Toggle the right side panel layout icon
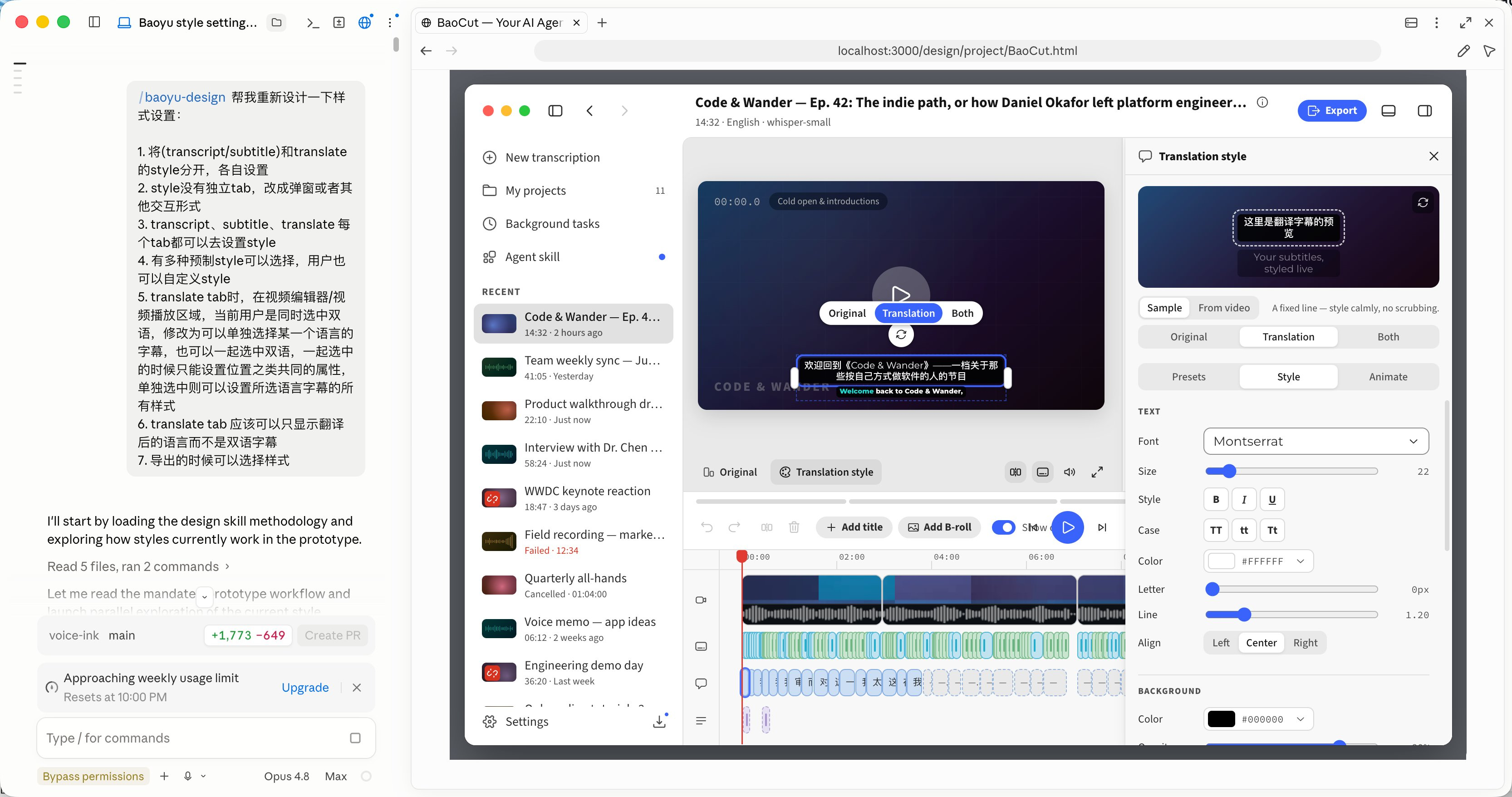 pyautogui.click(x=1424, y=111)
